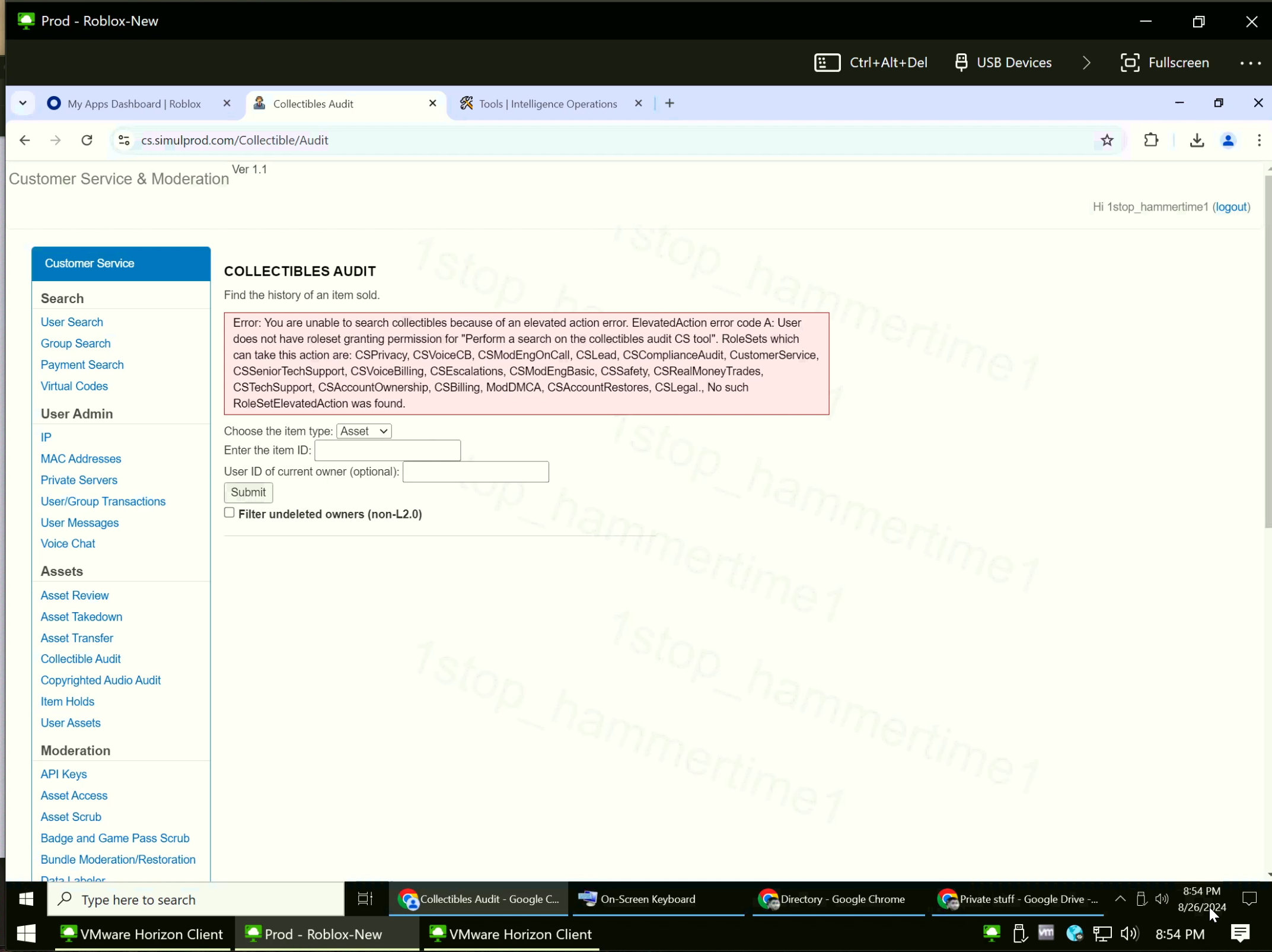This screenshot has height=952, width=1272.
Task: Reload the Collectibles Audit page
Action: 87,140
